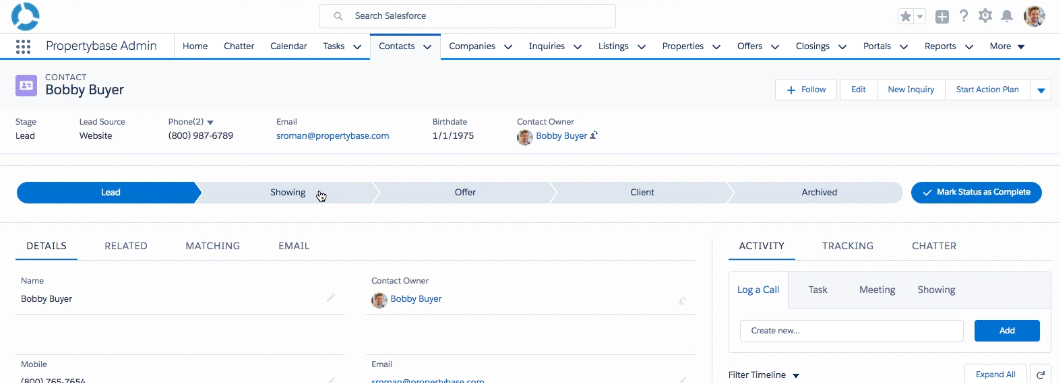Refresh the activity timeline
The image size is (1060, 383).
click(1040, 374)
